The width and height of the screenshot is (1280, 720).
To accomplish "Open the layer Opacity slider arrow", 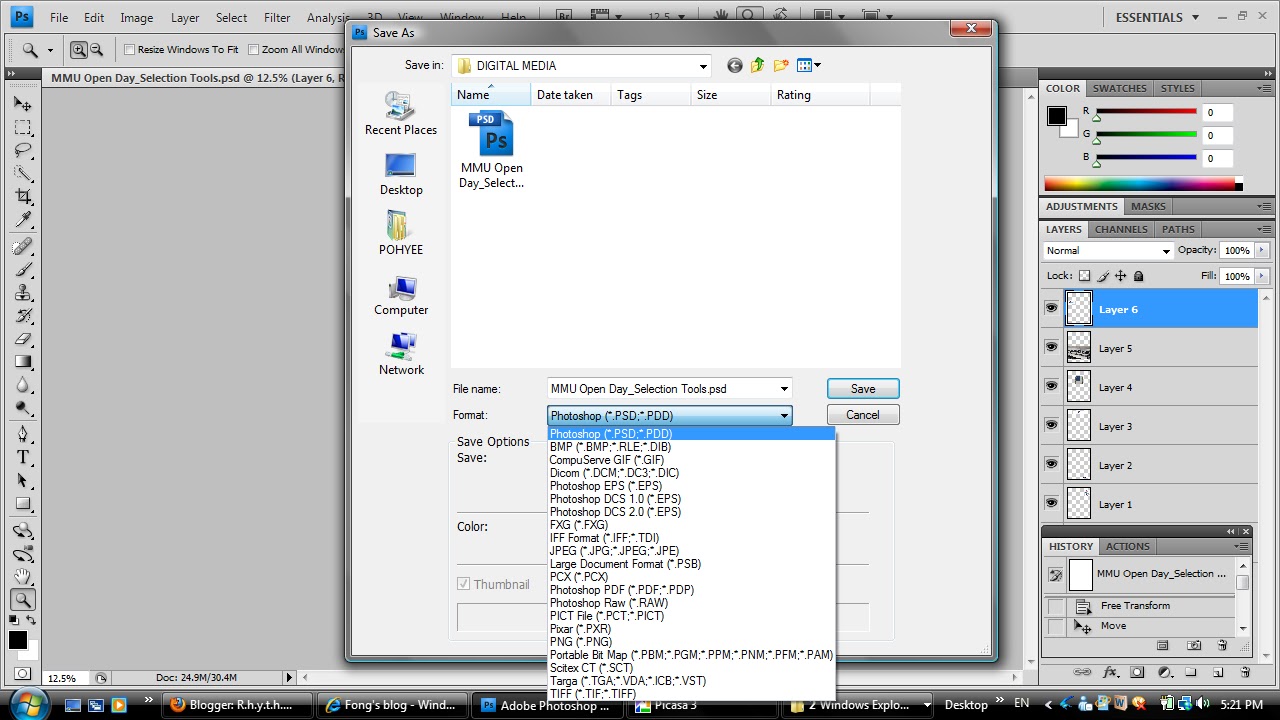I will (x=1263, y=250).
